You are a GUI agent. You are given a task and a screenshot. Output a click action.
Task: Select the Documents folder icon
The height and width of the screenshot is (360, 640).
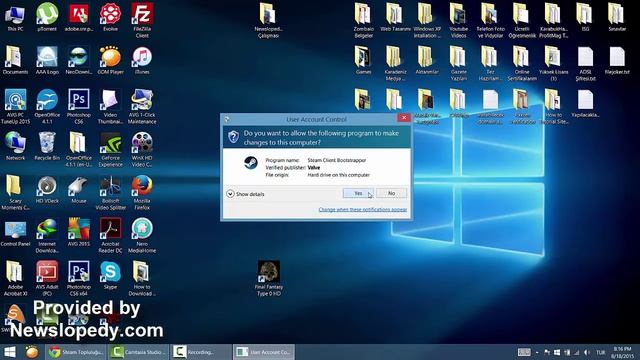tap(15, 60)
